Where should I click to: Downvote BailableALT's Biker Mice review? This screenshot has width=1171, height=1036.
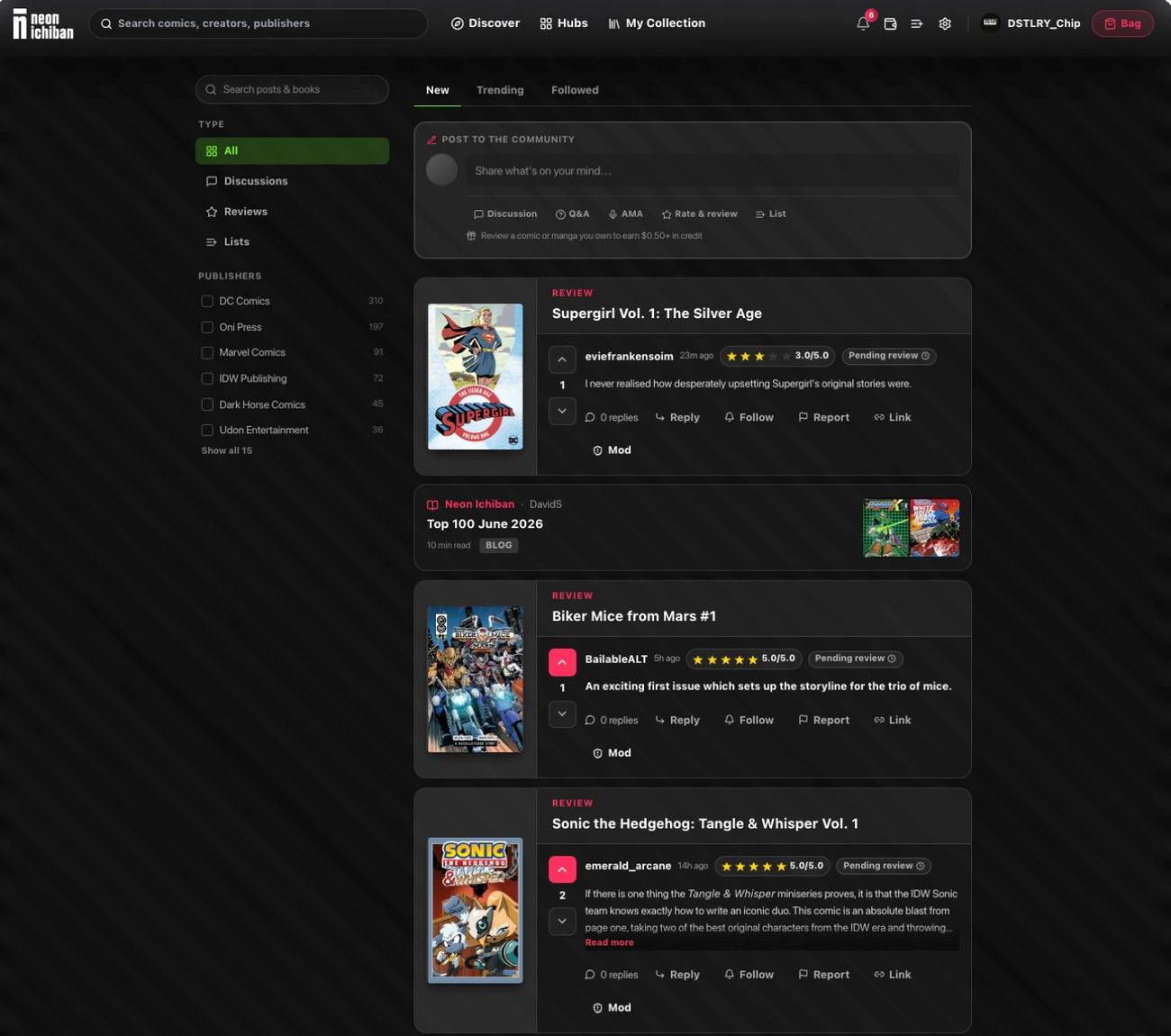point(562,713)
